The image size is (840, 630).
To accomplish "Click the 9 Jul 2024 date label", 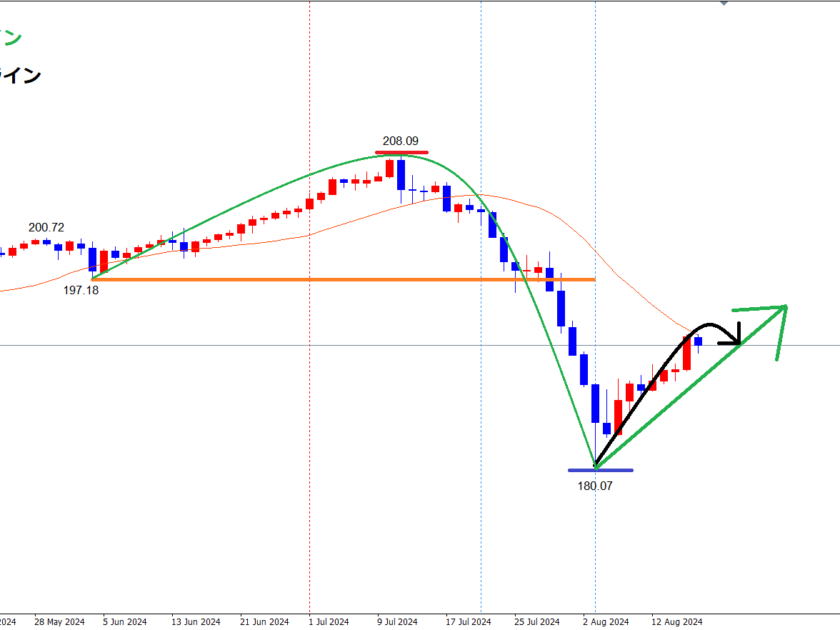I will click(x=398, y=620).
